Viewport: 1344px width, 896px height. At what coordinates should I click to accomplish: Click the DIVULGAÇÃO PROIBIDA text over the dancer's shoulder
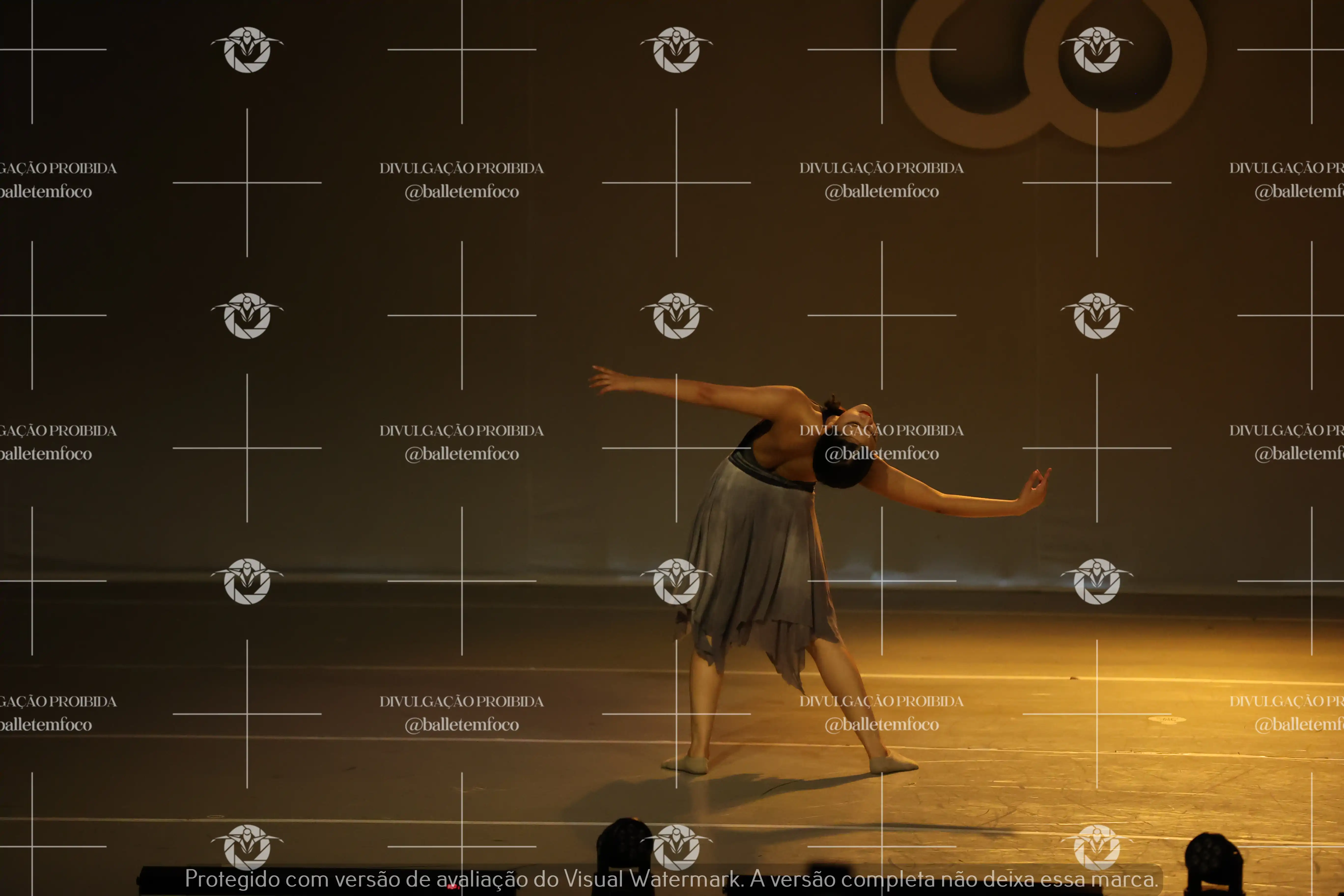pos(881,430)
